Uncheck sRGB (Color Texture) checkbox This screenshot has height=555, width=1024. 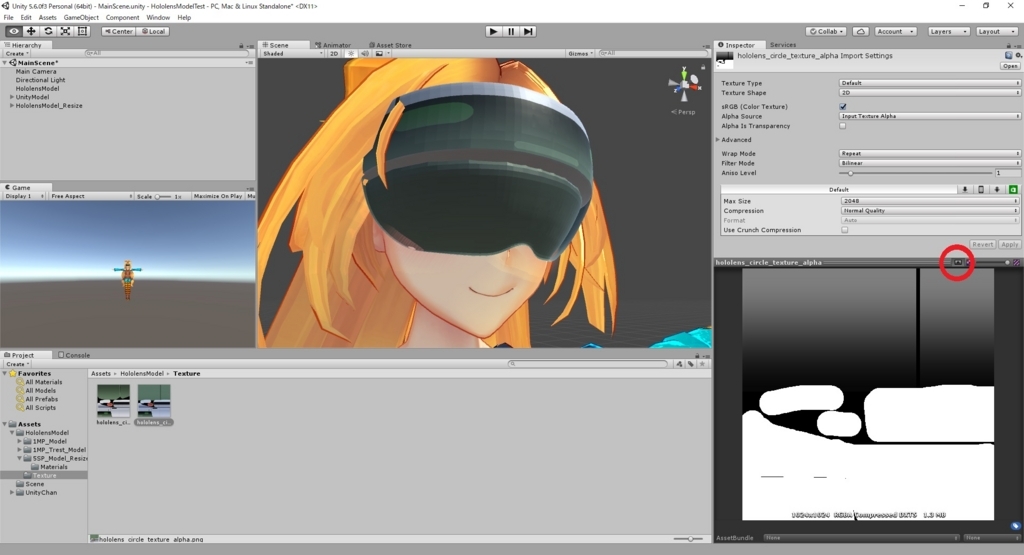point(842,106)
